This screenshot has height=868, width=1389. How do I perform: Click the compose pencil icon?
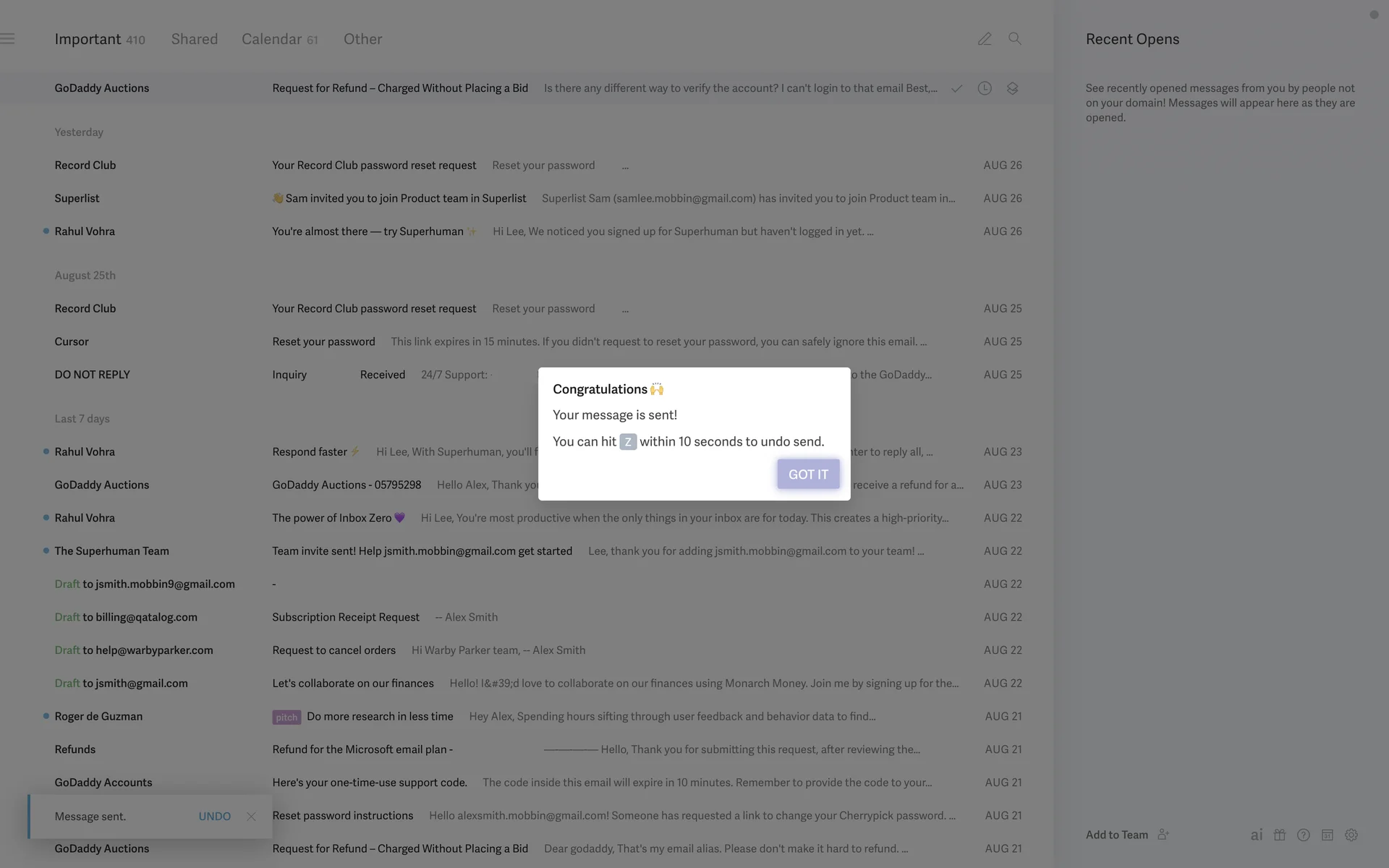[985, 39]
